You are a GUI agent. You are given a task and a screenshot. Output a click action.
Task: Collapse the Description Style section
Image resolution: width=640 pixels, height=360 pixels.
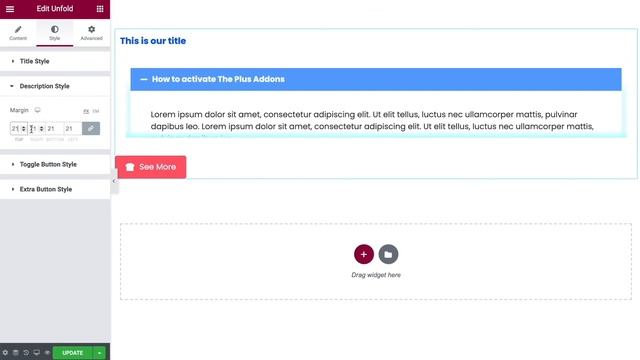(x=55, y=86)
